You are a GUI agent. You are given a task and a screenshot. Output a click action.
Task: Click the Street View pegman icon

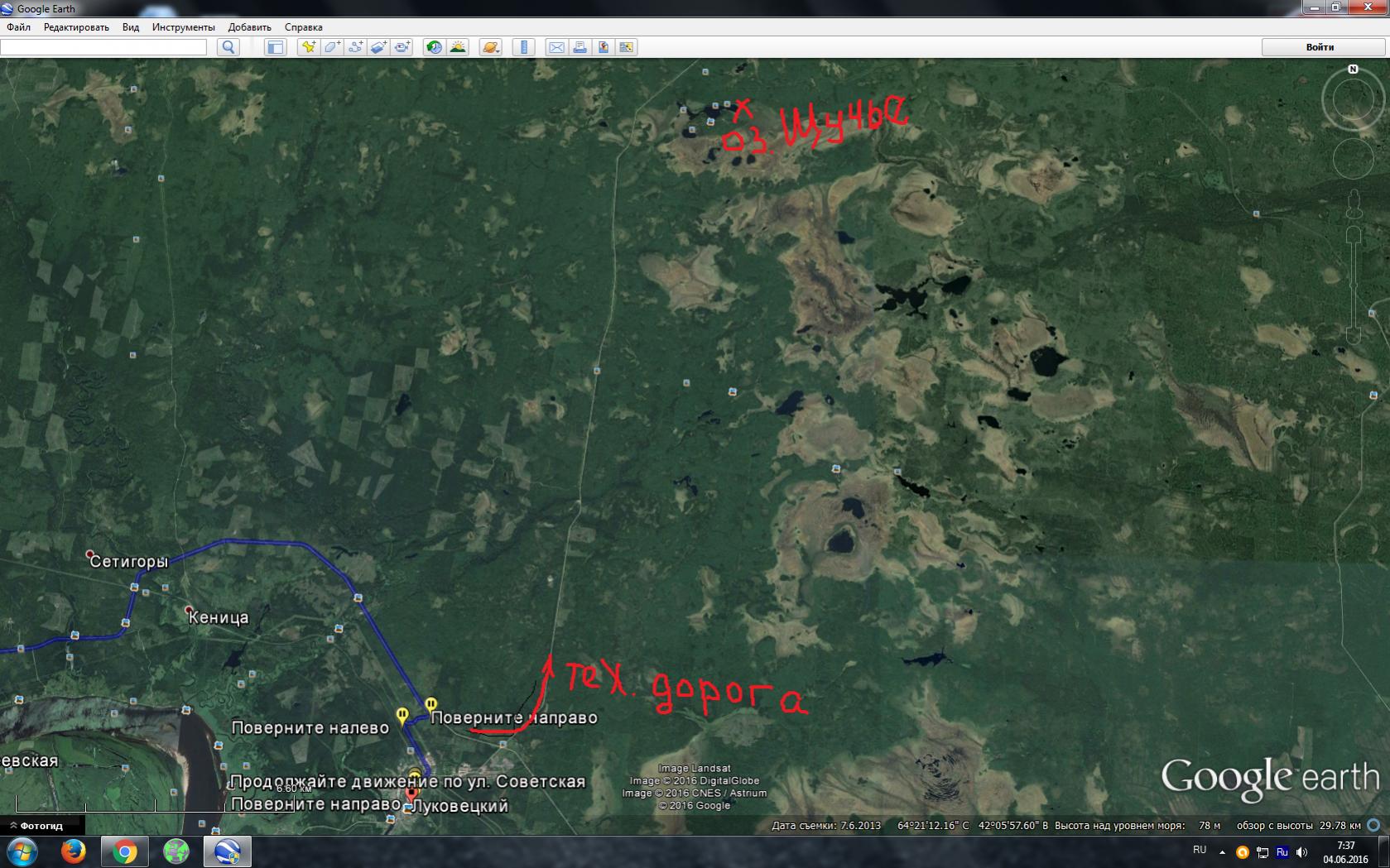[x=1354, y=204]
